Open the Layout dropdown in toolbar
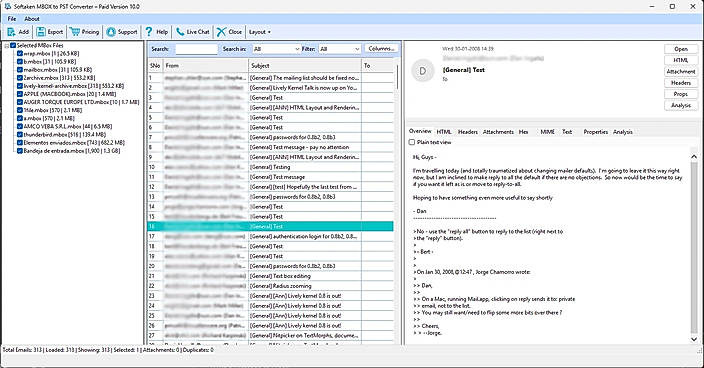Screen dimensions: 704x368 [260, 32]
